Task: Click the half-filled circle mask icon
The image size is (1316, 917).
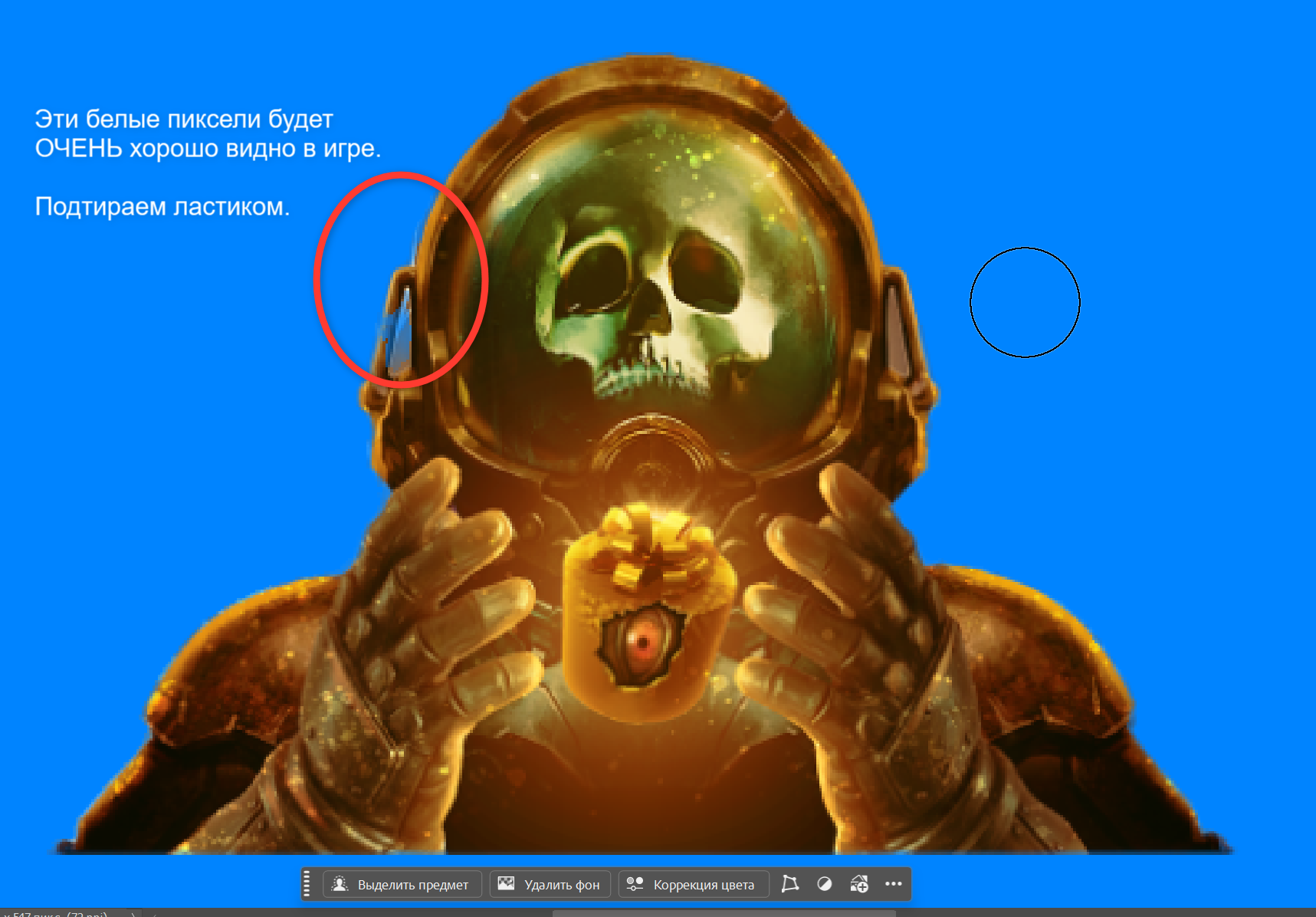Action: 825,884
